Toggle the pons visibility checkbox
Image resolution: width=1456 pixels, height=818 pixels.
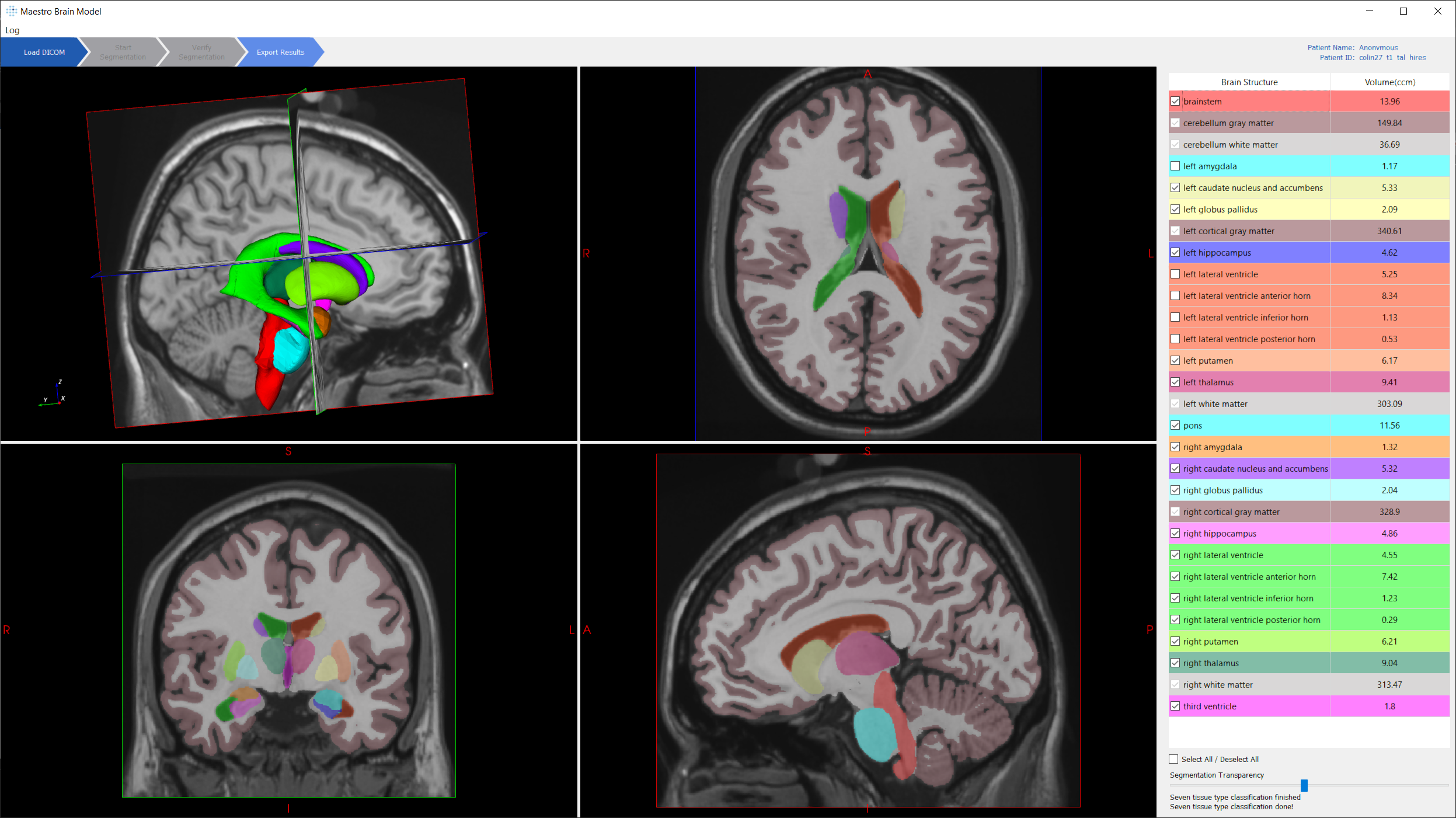pyautogui.click(x=1175, y=426)
